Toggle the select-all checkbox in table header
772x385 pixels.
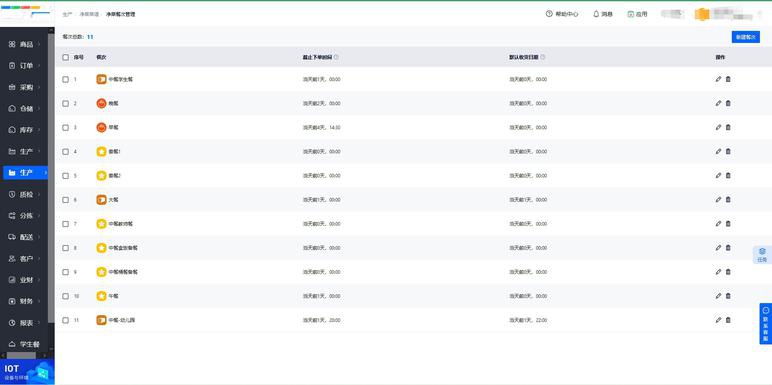65,57
